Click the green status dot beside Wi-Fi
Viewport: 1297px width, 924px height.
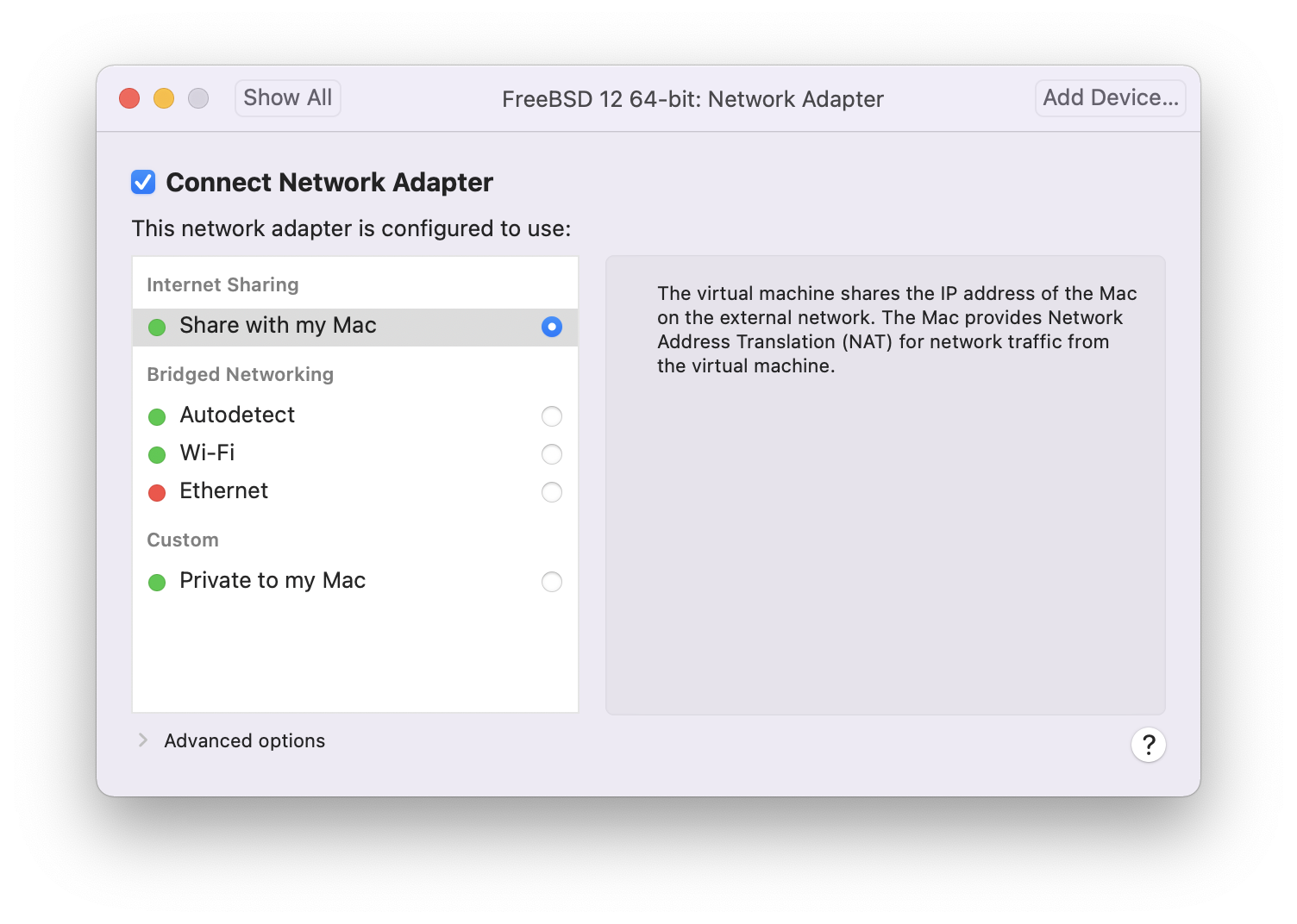(157, 455)
